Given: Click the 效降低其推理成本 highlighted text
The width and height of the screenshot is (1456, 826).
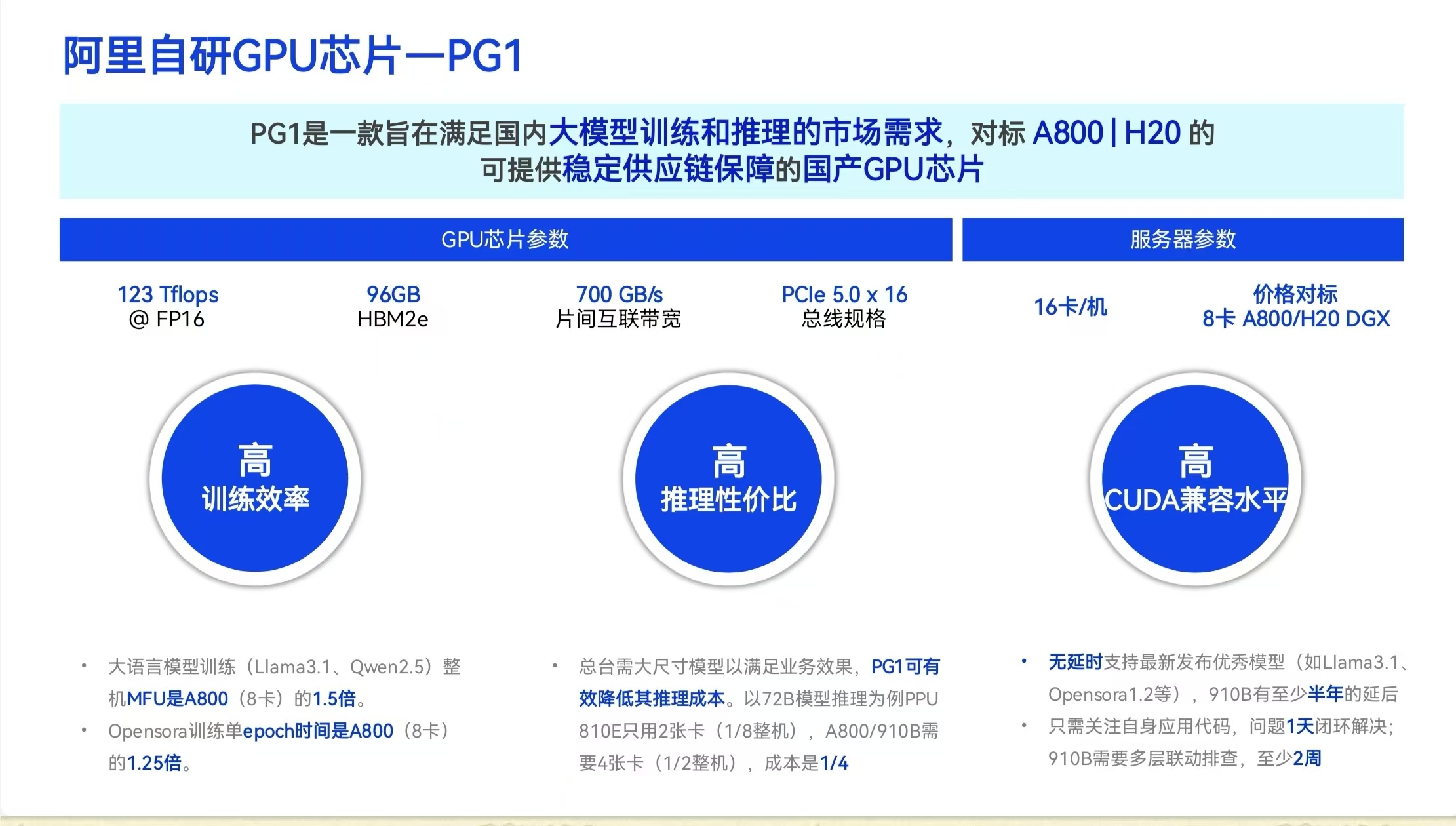Looking at the screenshot, I should tap(652, 699).
